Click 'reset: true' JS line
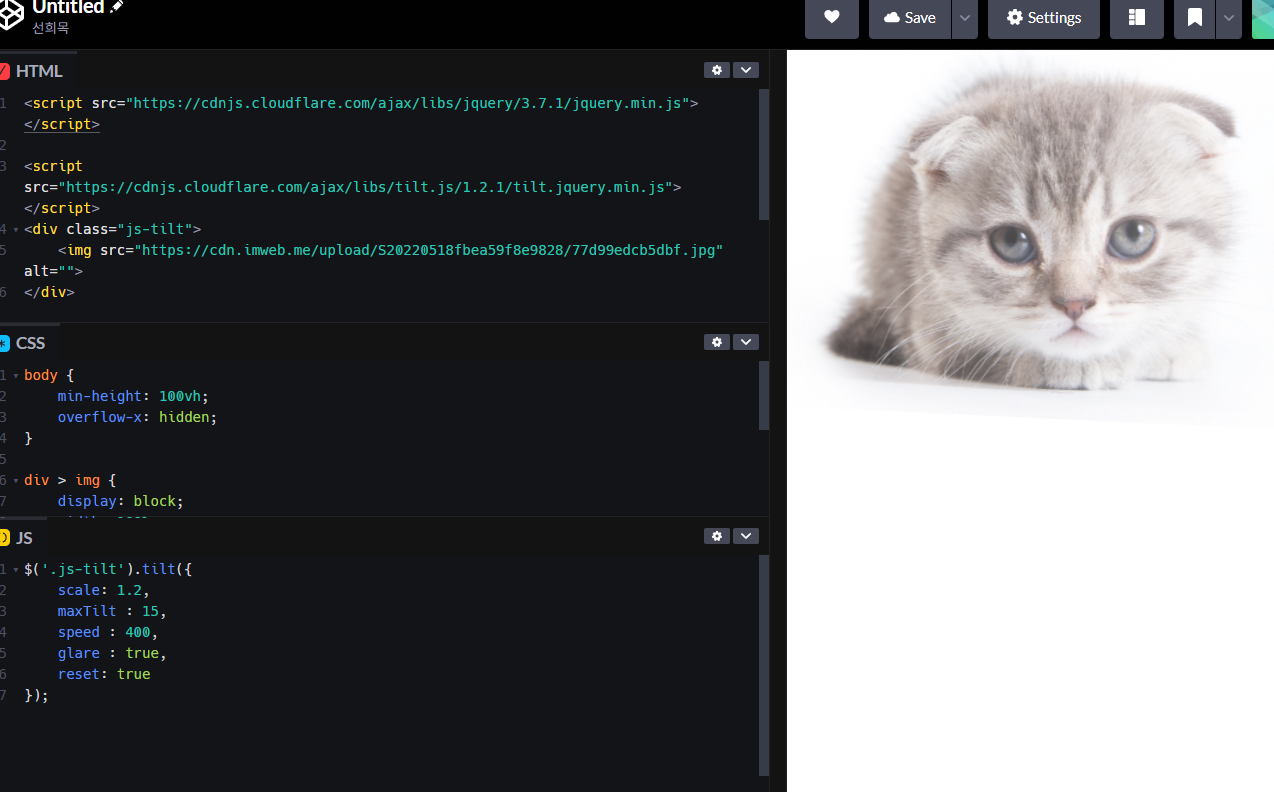Screen dimensions: 1274x792 click(x=104, y=674)
